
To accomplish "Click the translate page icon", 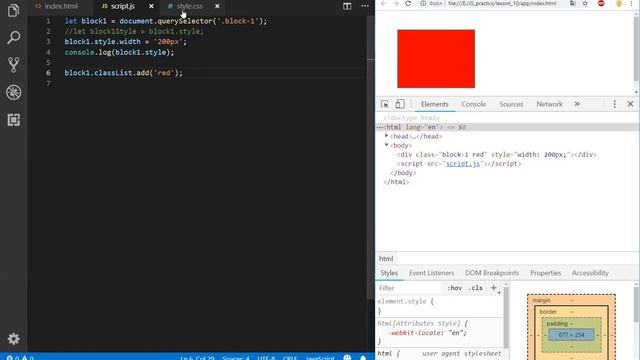I will 573,4.
